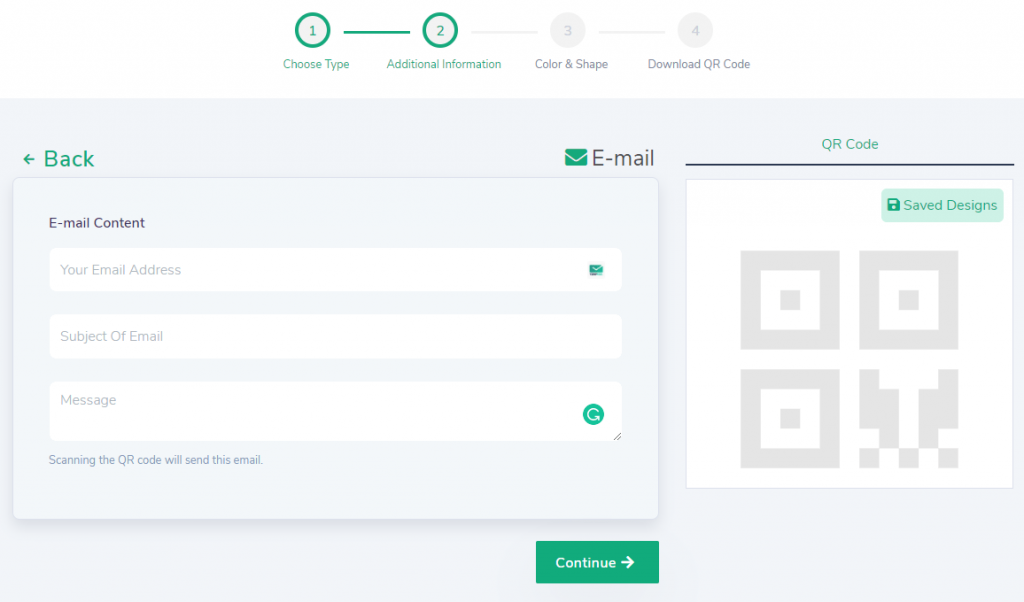Click the 'Scanning the QR code will send this email.' note
Viewport: 1024px width, 602px height.
tap(155, 460)
